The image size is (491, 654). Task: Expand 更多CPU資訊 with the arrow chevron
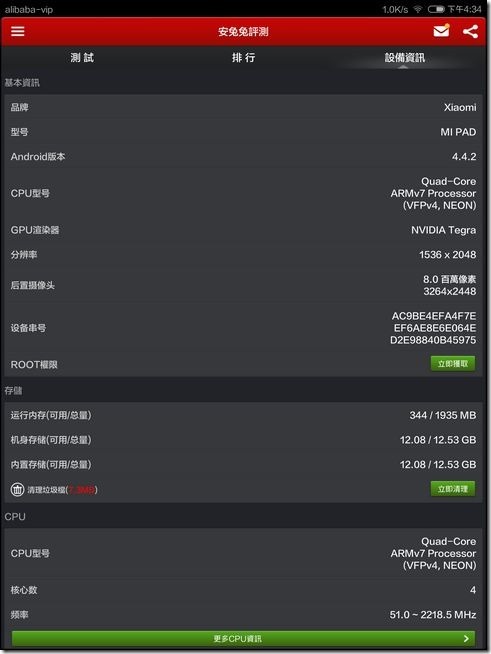click(x=466, y=639)
